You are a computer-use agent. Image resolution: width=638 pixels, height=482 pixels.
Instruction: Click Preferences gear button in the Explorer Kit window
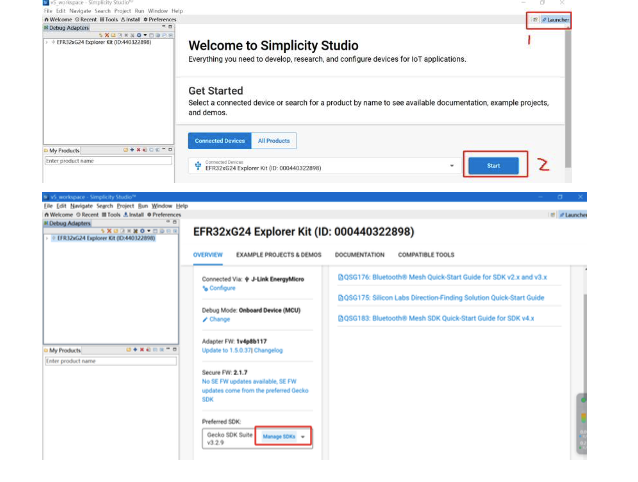(x=164, y=215)
